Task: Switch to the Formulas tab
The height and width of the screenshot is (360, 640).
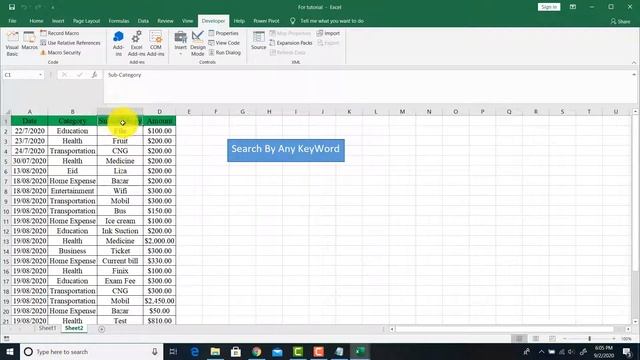Action: 119,21
